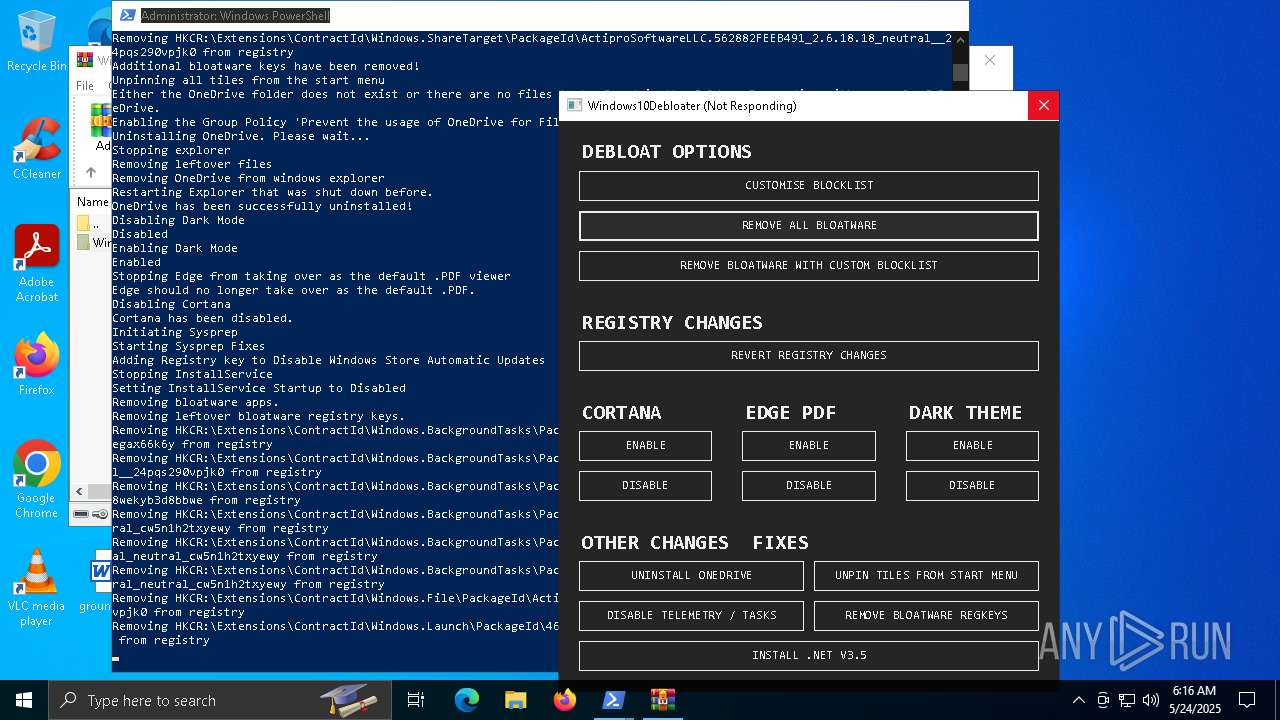Open Microsoft Edge from the taskbar
This screenshot has width=1280, height=720.
click(x=467, y=700)
